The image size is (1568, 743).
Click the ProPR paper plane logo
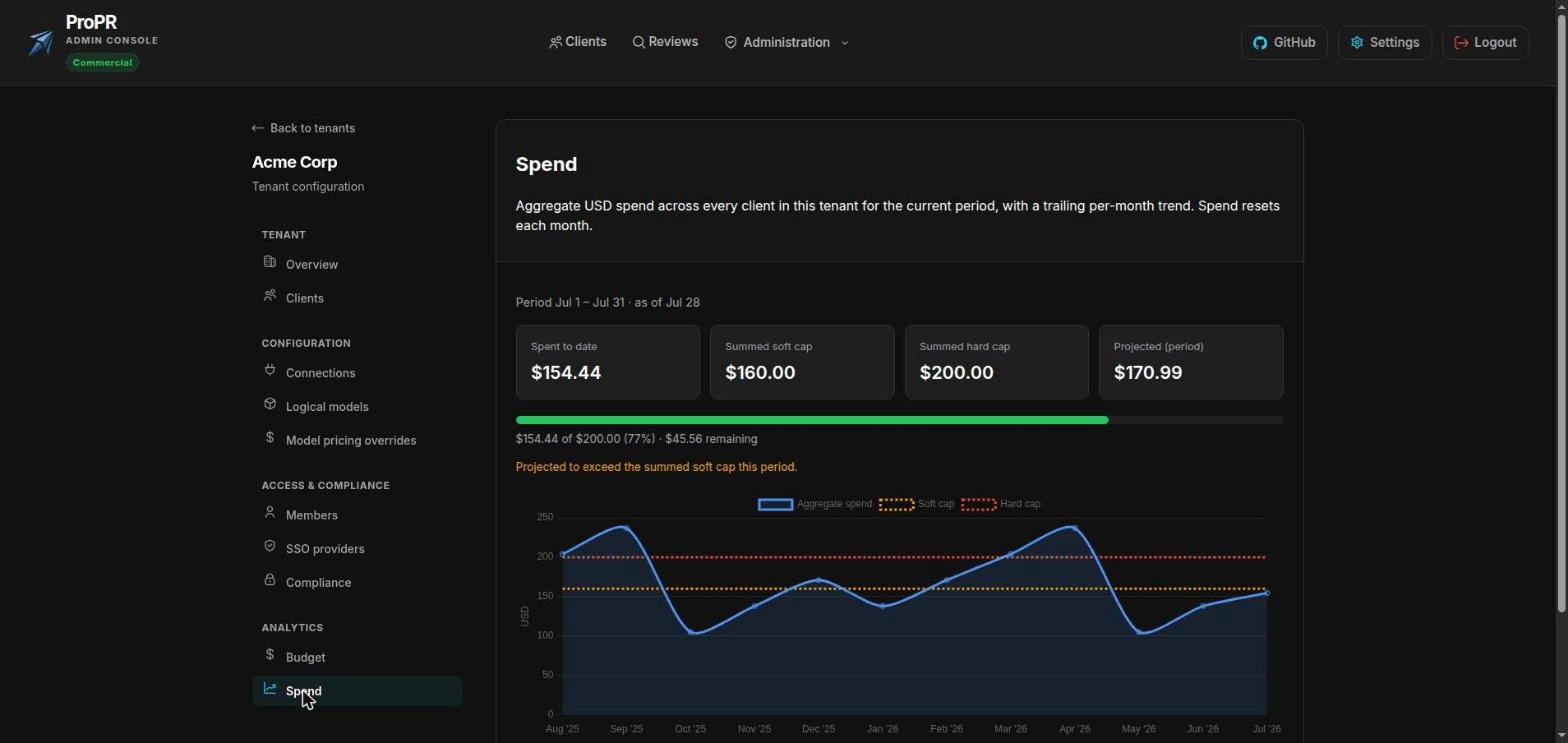[41, 42]
